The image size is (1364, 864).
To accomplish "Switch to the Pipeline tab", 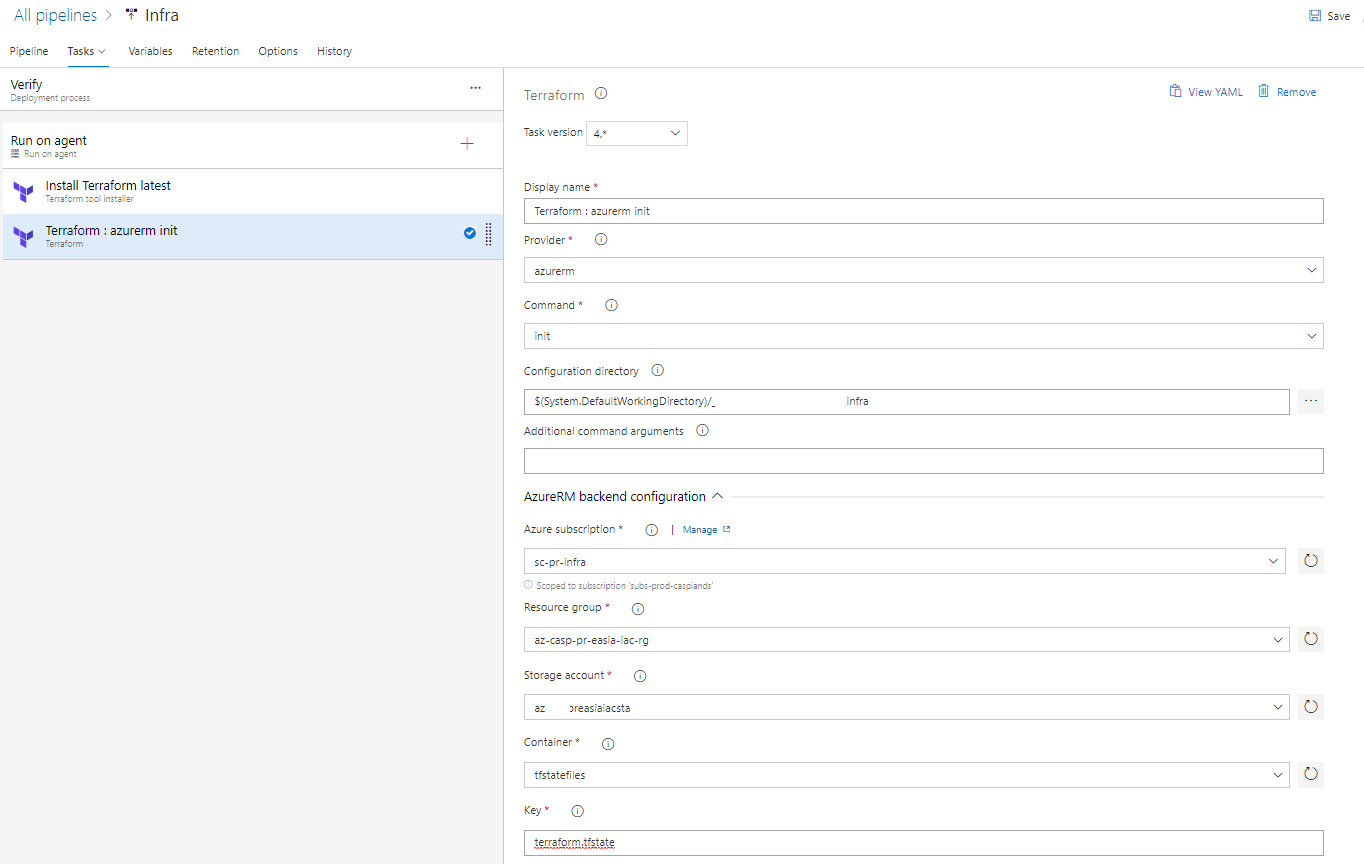I will coord(29,51).
